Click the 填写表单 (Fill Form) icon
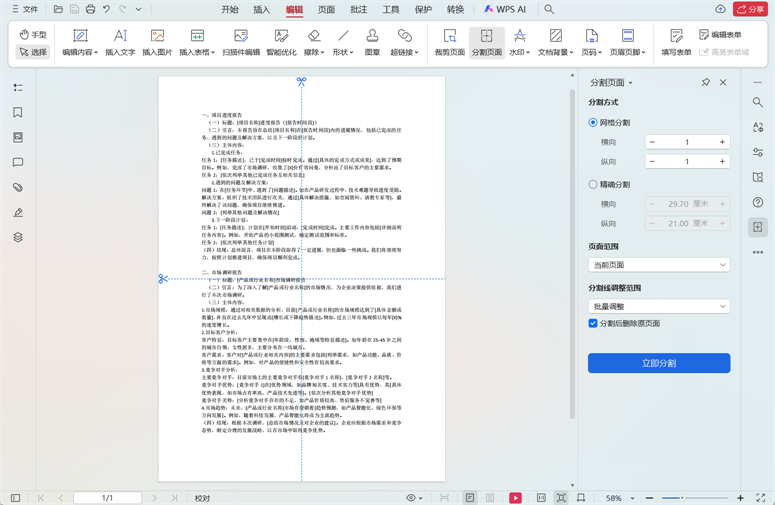This screenshot has width=775, height=505. coord(676,42)
